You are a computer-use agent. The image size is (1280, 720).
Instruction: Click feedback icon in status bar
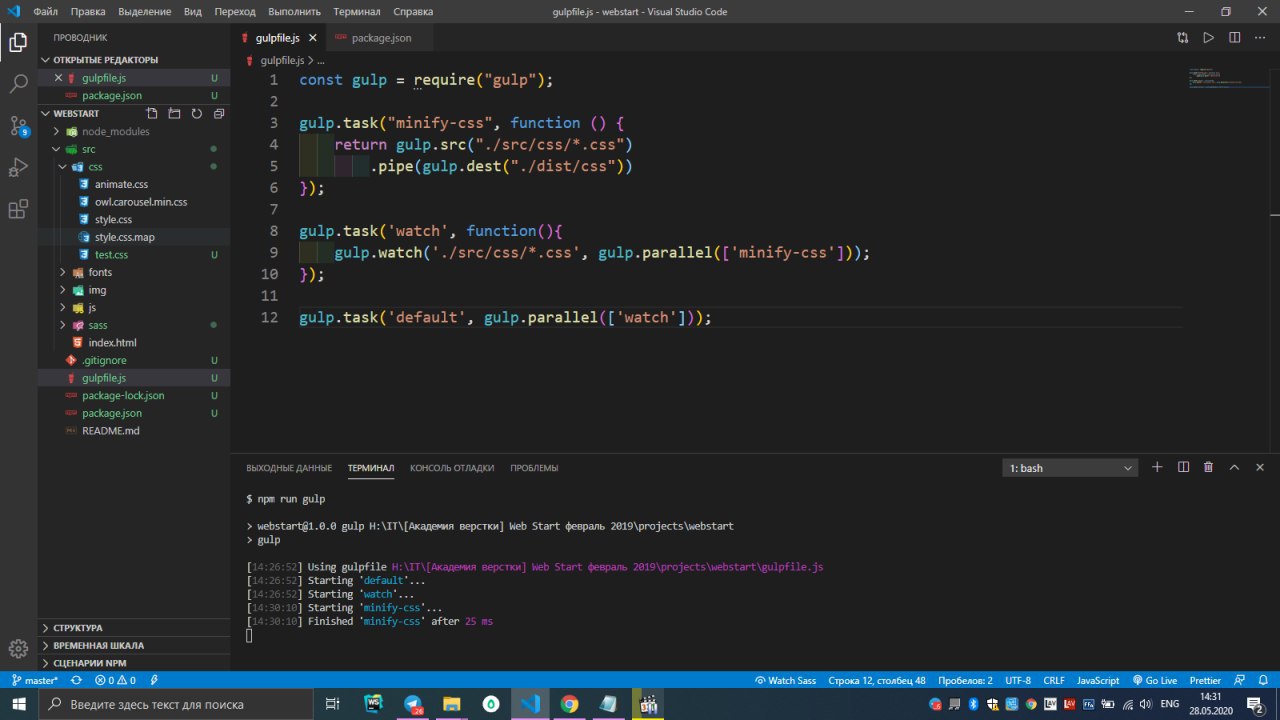tap(1241, 680)
